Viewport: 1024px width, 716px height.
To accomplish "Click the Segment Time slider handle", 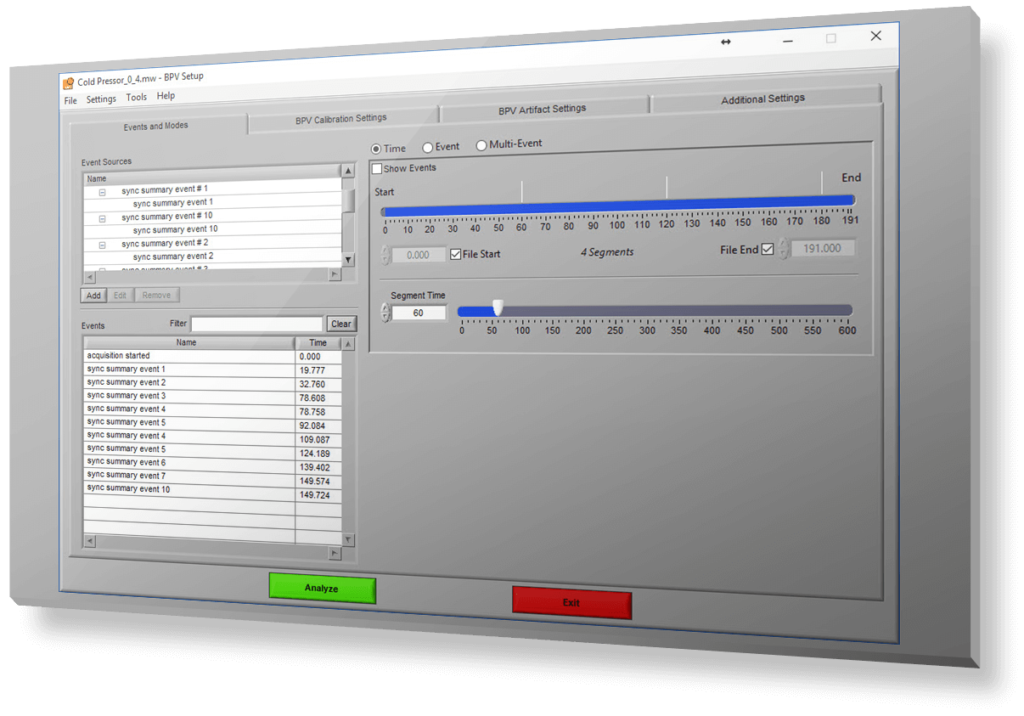I will coord(497,309).
